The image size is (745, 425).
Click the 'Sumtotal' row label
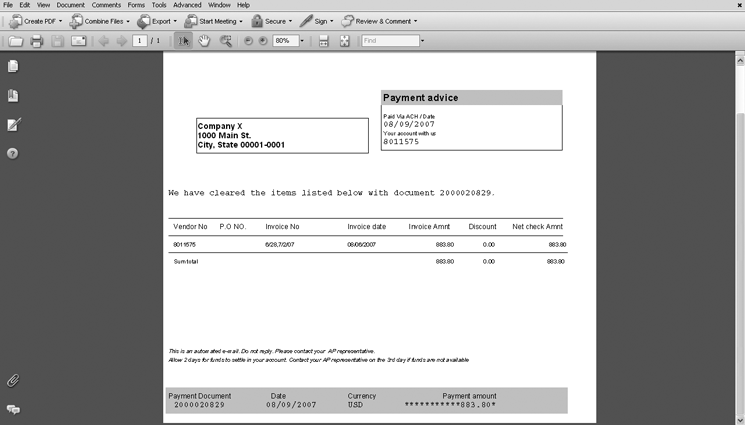(186, 261)
